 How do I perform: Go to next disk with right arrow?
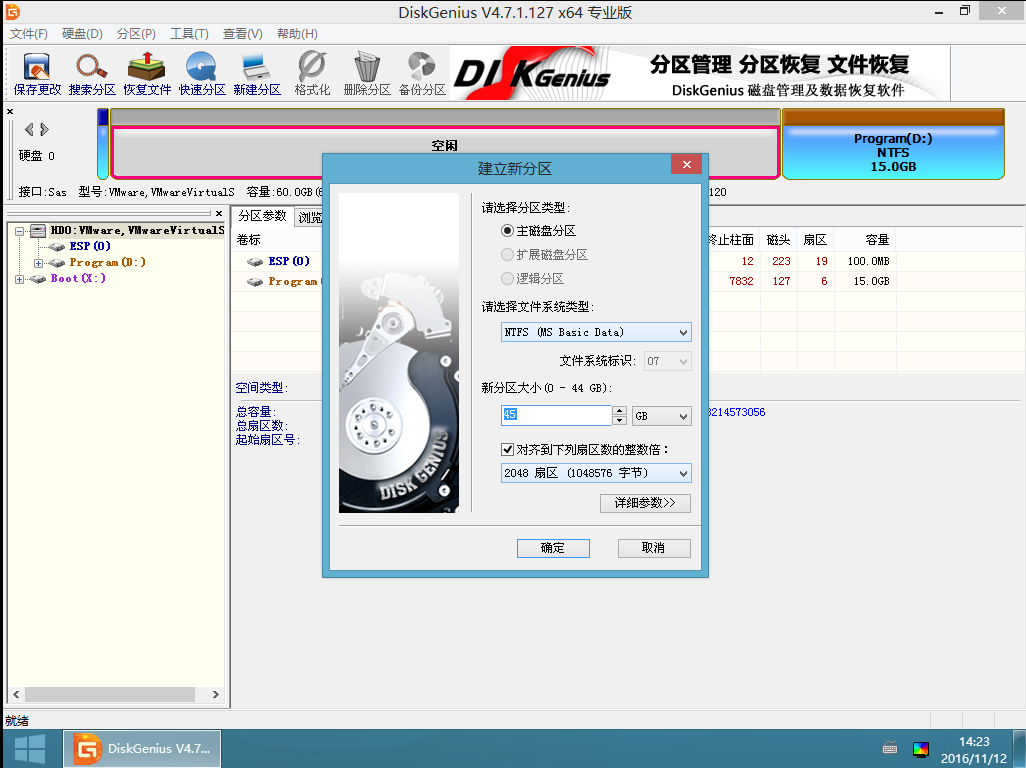[44, 130]
